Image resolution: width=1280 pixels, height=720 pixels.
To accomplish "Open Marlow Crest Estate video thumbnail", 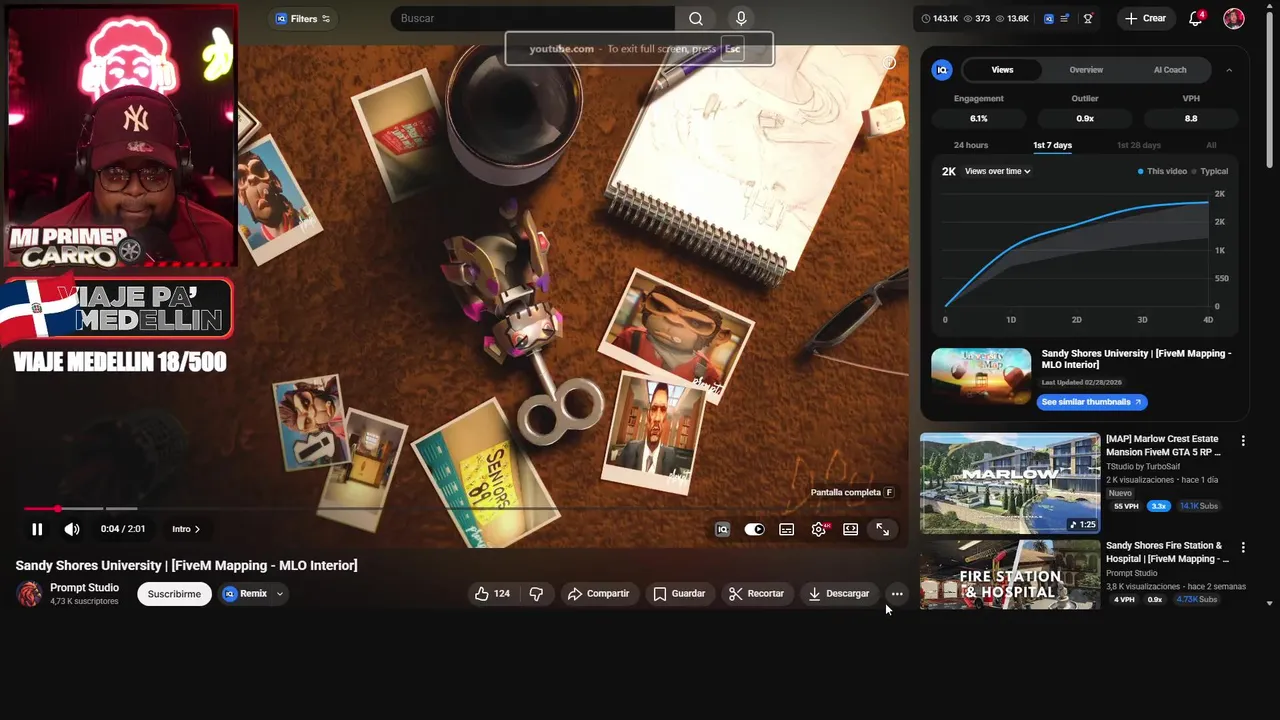I will pos(1010,483).
